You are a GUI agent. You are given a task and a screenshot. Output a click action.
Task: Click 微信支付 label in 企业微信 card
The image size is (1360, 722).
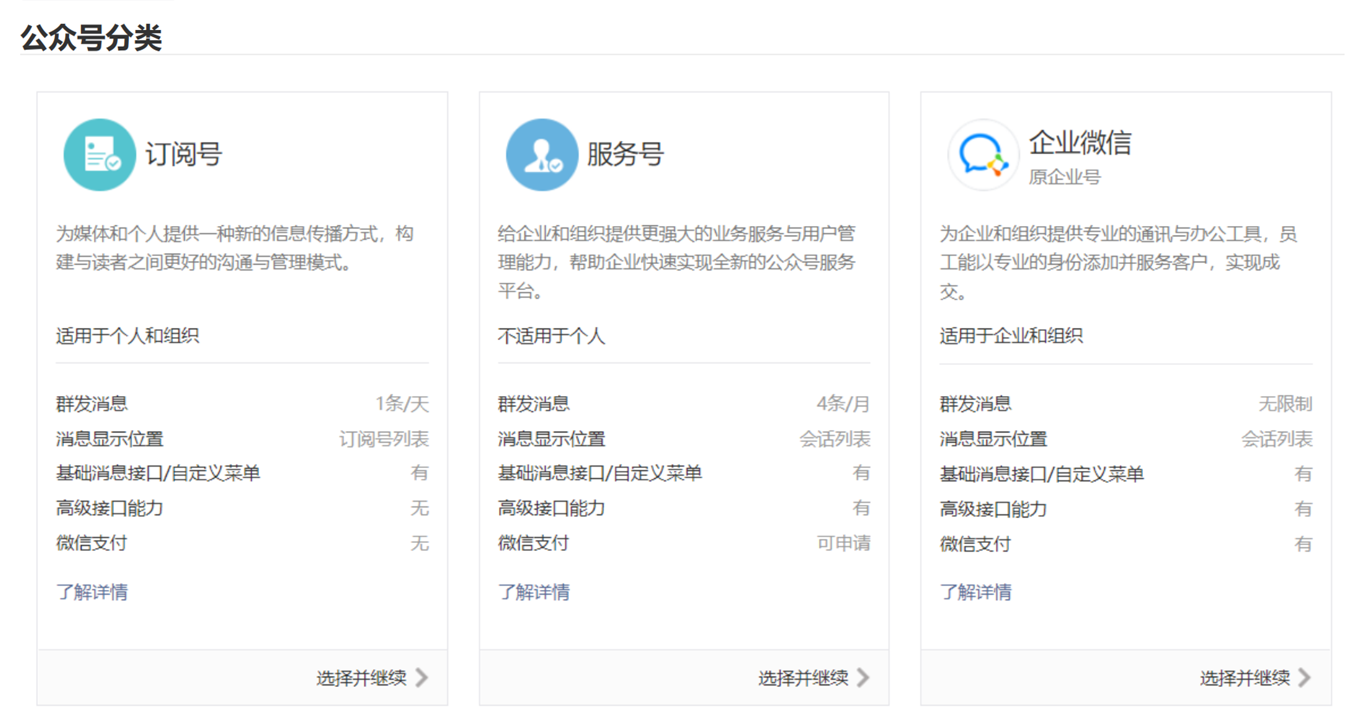click(x=976, y=544)
